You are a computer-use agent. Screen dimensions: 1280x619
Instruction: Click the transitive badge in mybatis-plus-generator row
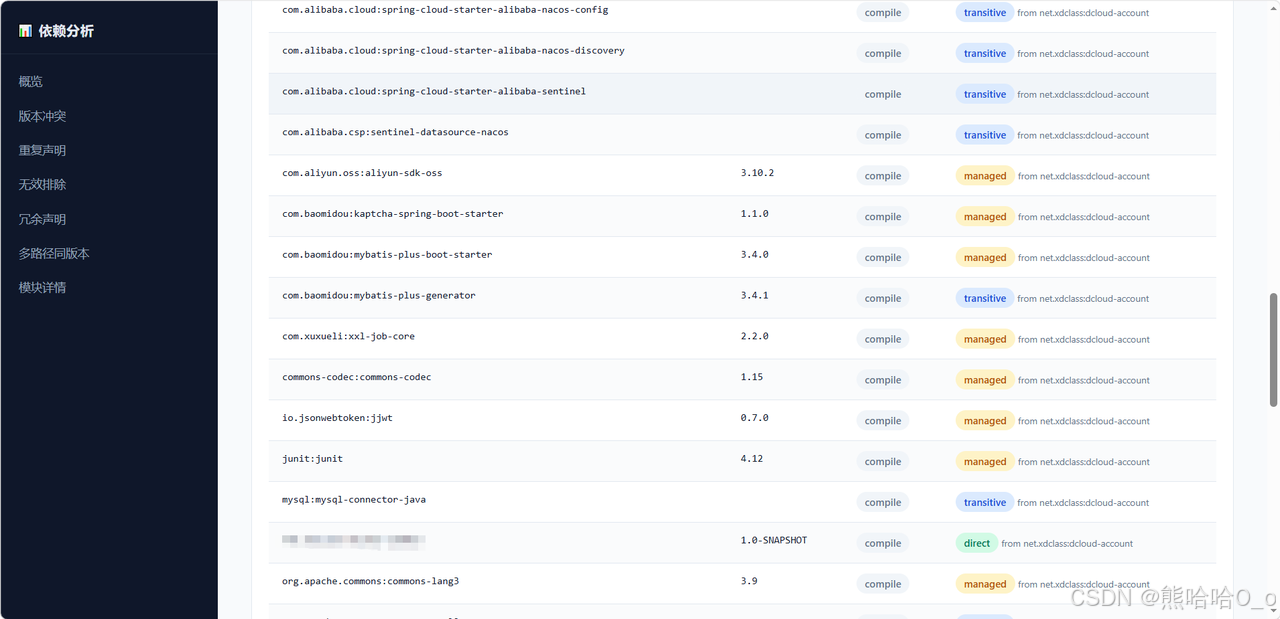tap(985, 299)
